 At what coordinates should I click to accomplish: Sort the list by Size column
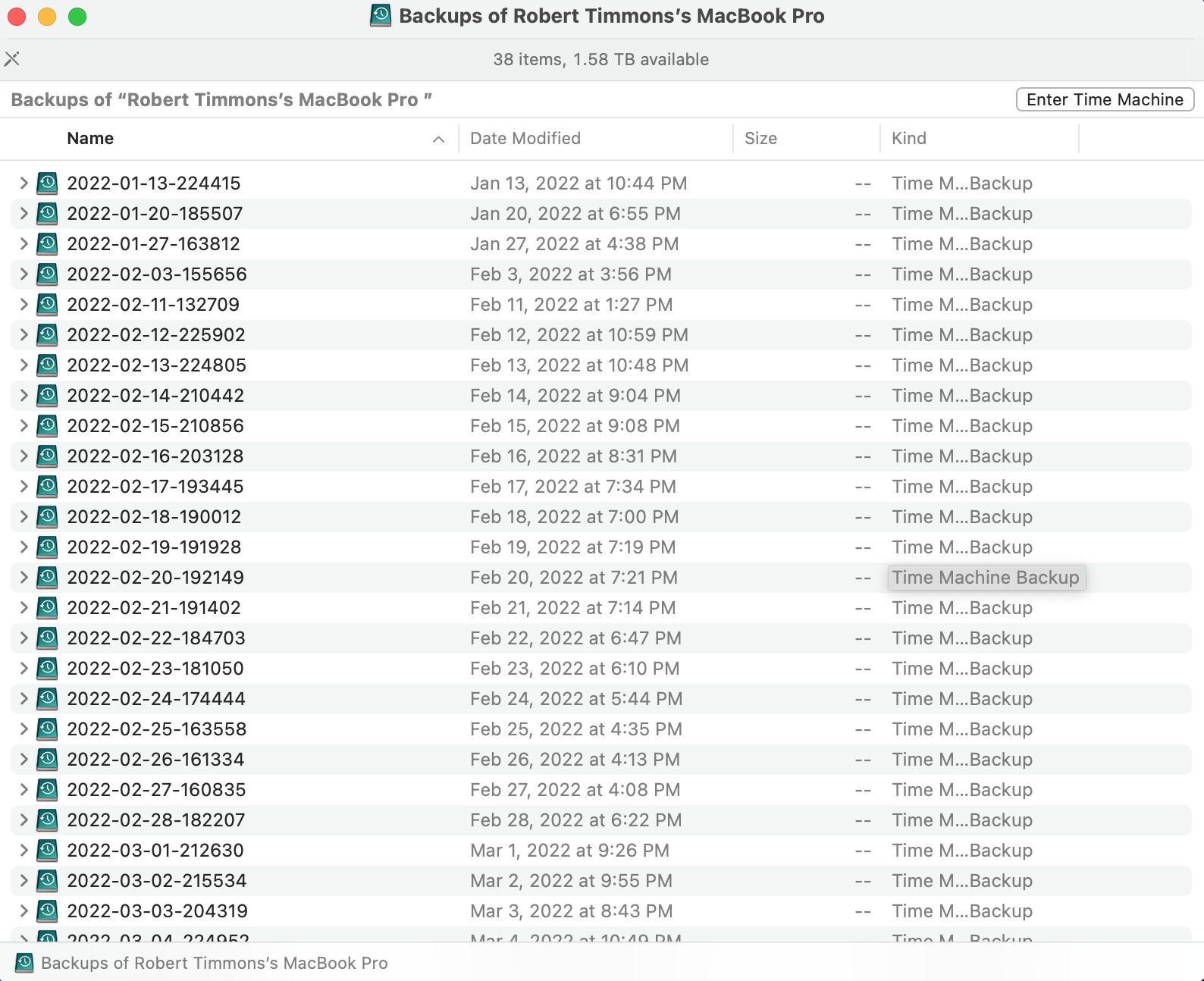tap(760, 139)
